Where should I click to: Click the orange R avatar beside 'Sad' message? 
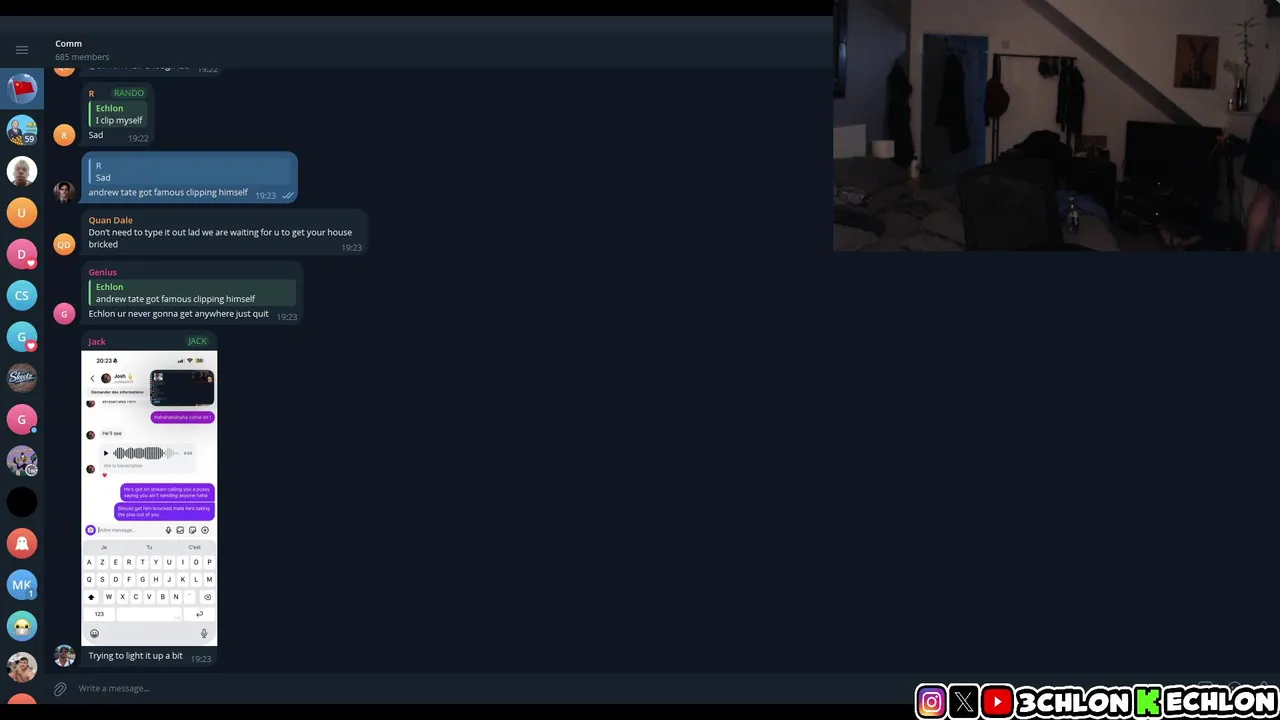(64, 134)
